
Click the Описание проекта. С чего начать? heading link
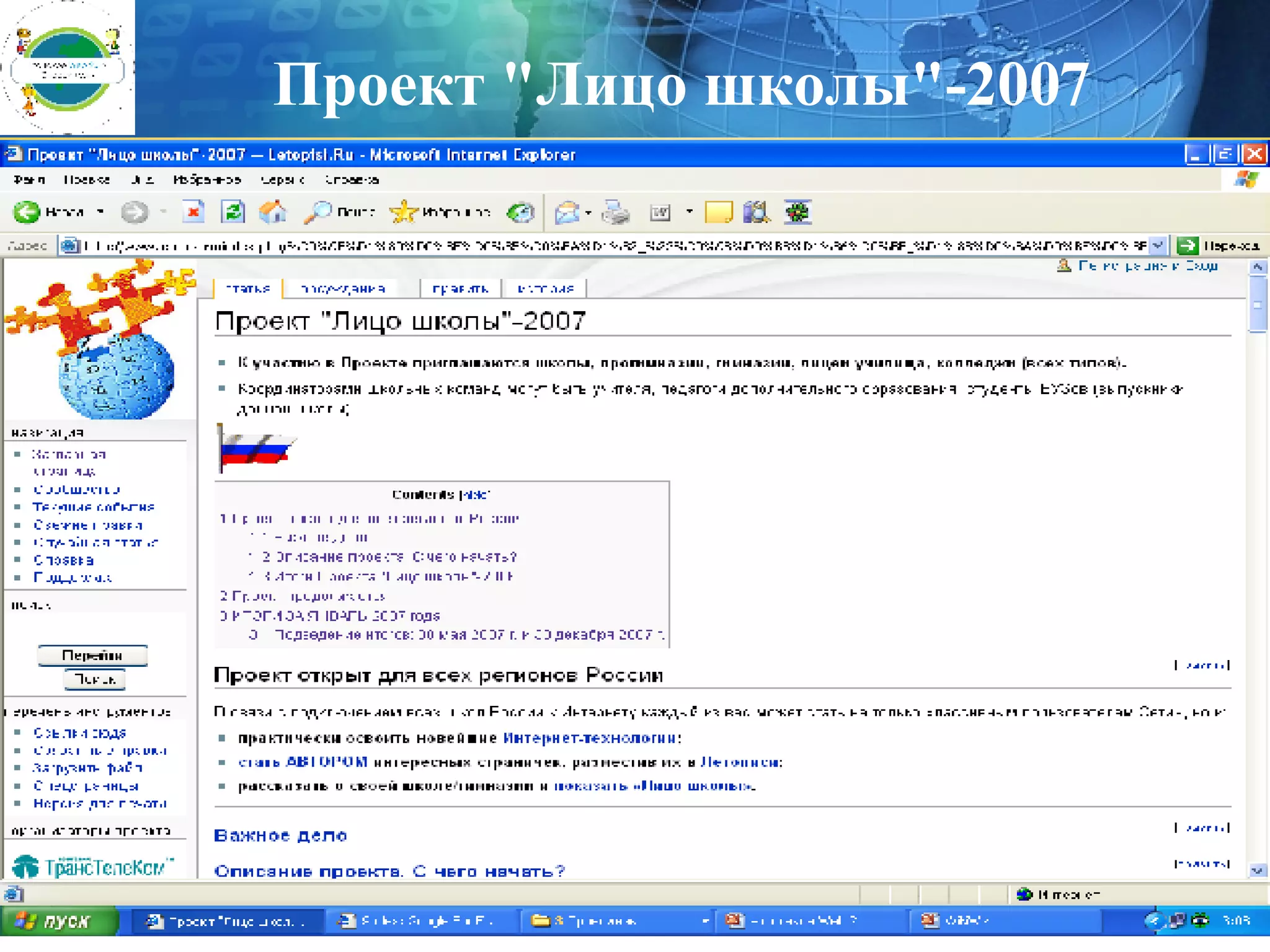click(x=389, y=871)
